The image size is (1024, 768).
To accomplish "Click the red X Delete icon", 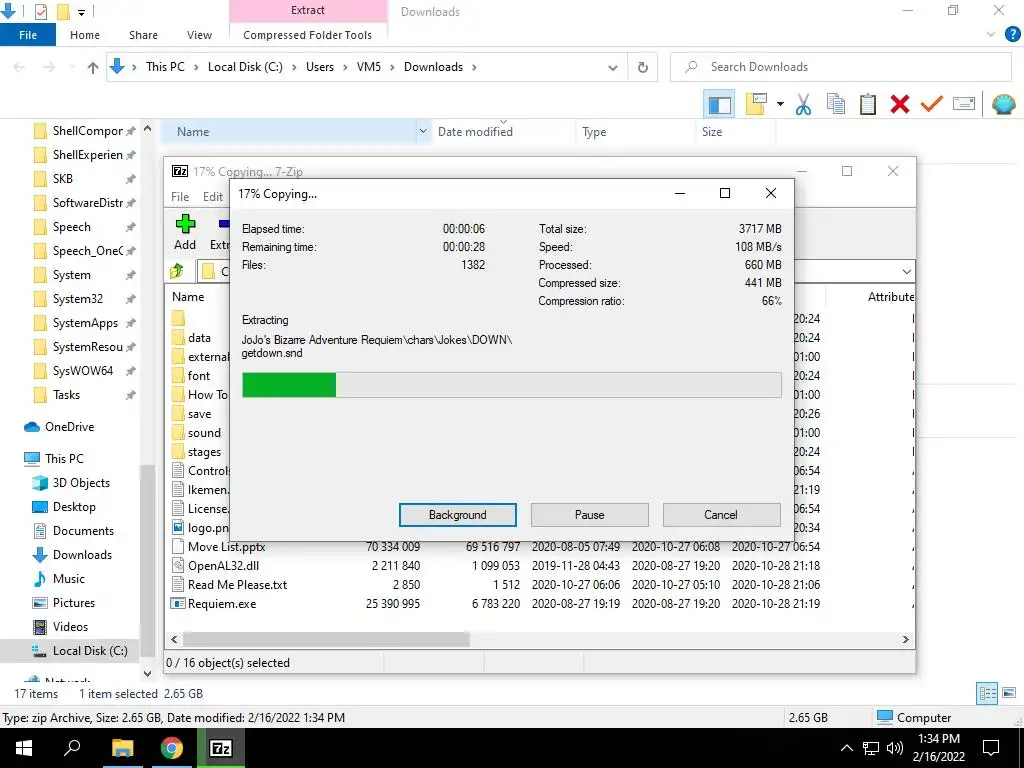I will 900,104.
